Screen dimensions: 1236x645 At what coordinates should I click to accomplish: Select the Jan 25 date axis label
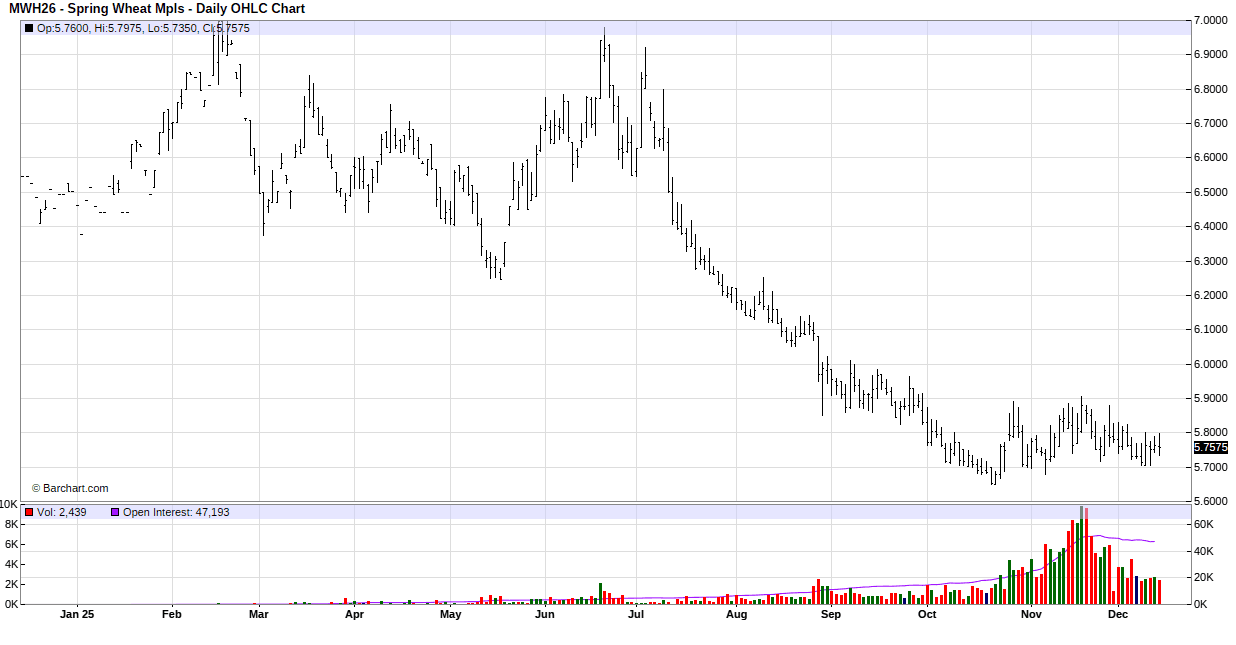pos(77,615)
